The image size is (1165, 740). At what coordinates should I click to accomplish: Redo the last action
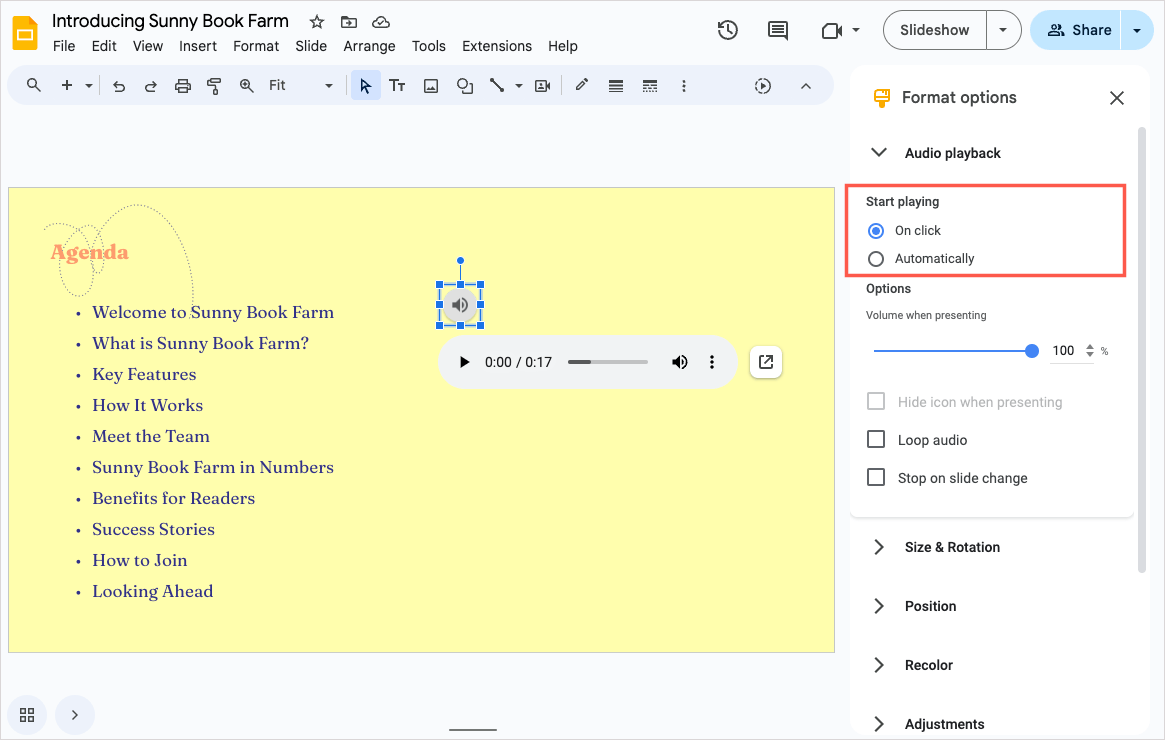click(150, 86)
